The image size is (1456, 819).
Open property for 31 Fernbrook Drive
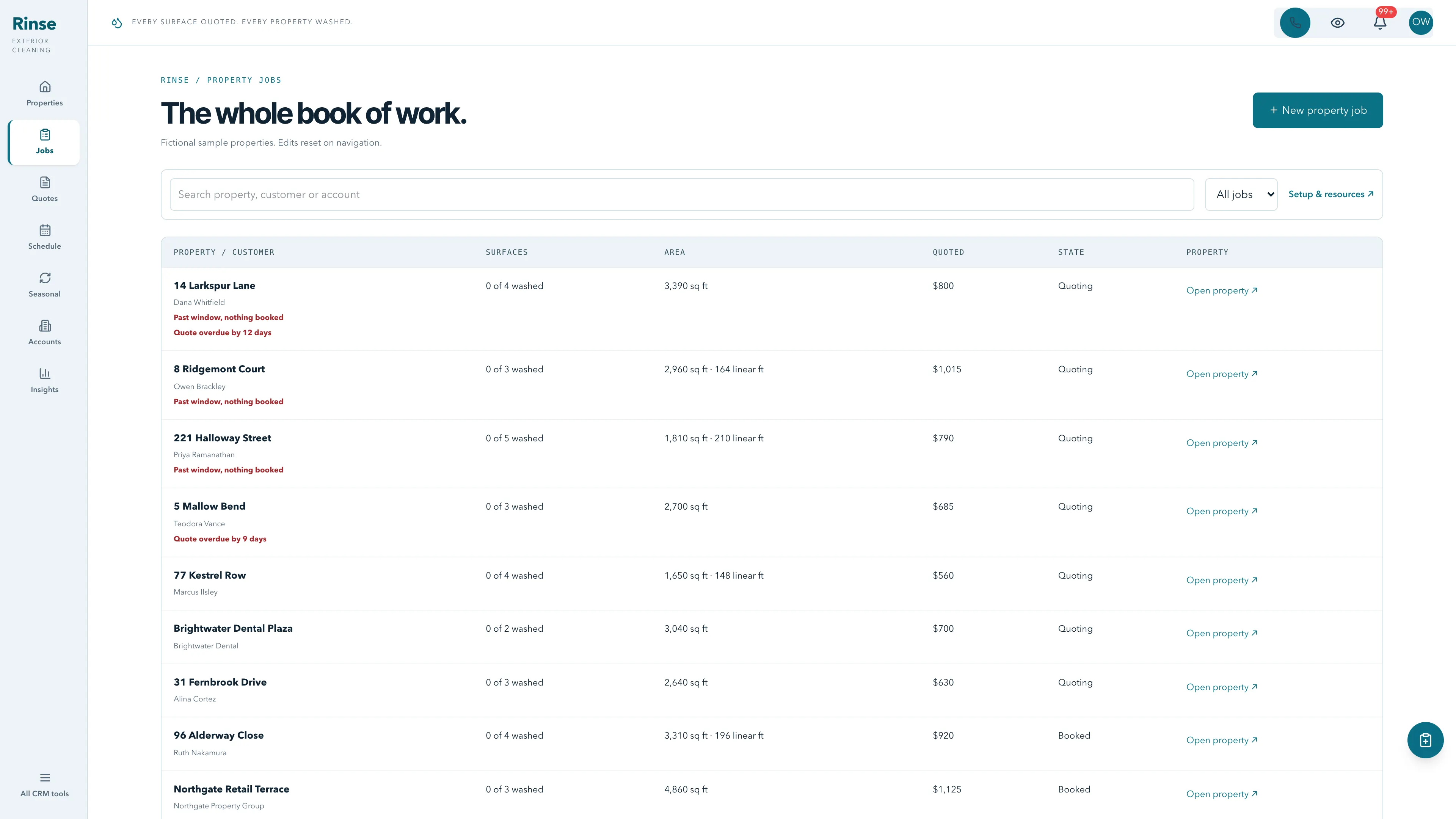click(x=1221, y=687)
